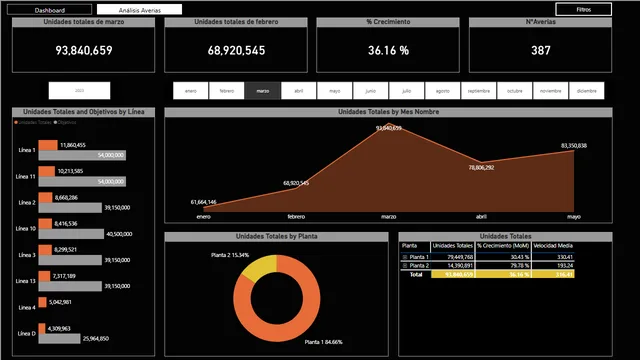The image size is (640, 360).
Task: Select febrero month button
Action: point(227,91)
